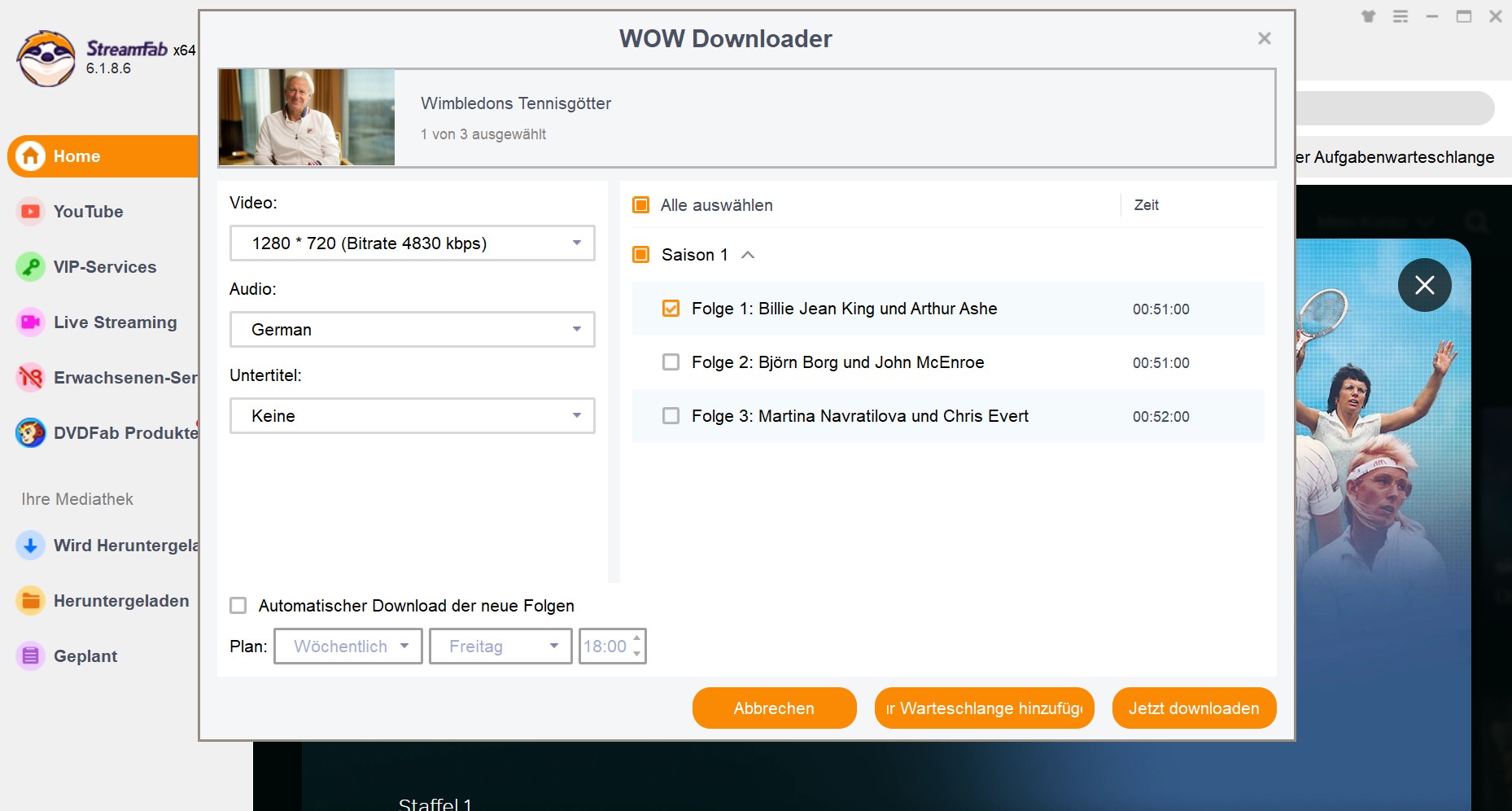Image resolution: width=1512 pixels, height=811 pixels.
Task: Click Folge 1: Billie Jean King title
Action: [x=845, y=309]
